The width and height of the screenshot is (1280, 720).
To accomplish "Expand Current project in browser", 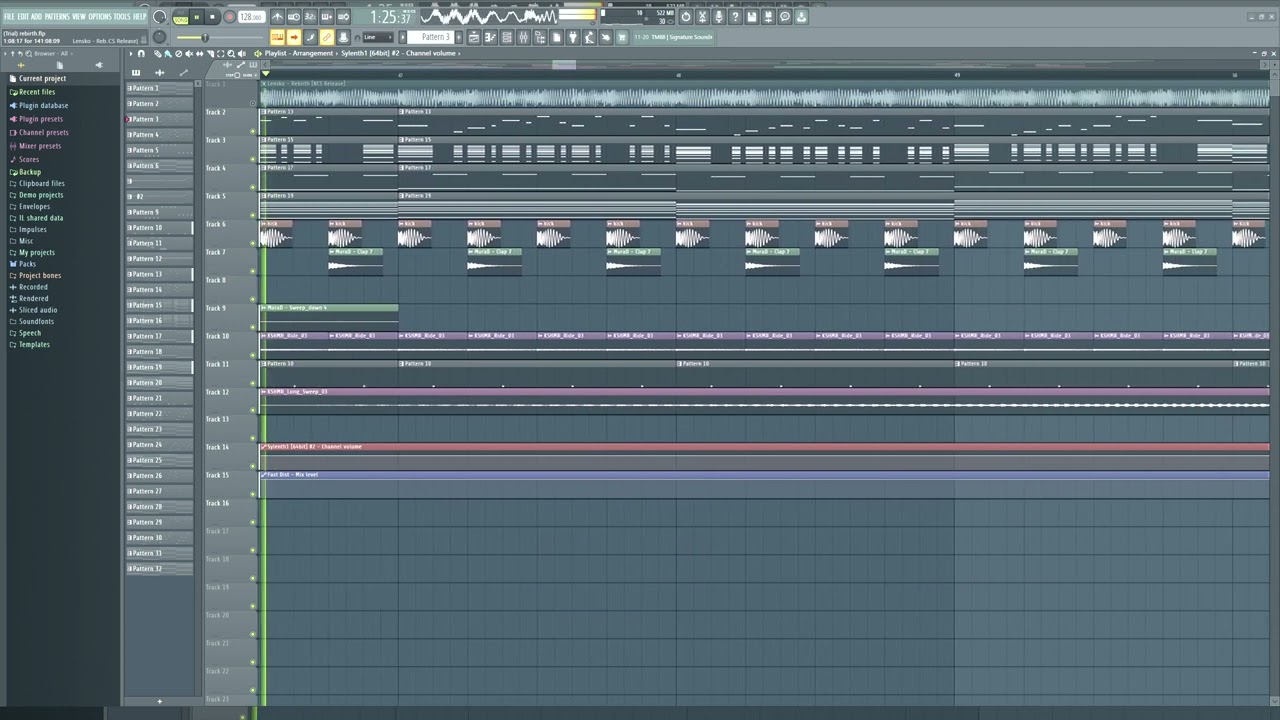I will pyautogui.click(x=42, y=78).
